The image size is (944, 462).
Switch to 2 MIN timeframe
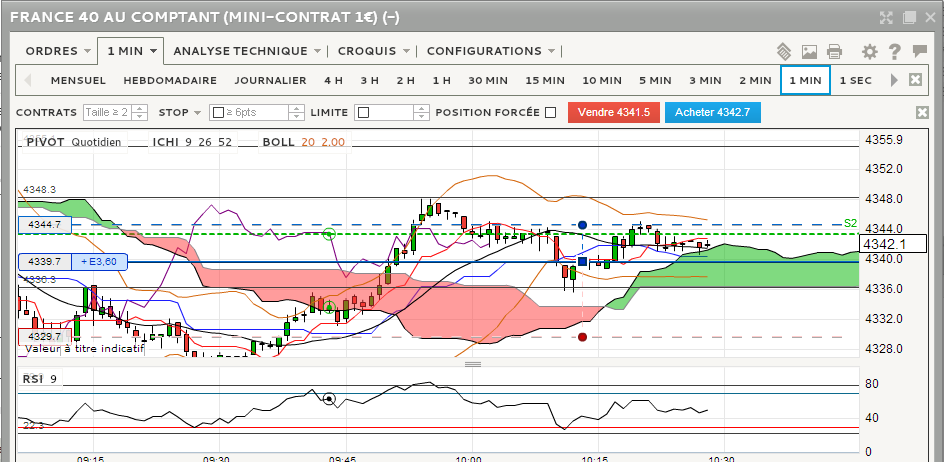point(755,80)
